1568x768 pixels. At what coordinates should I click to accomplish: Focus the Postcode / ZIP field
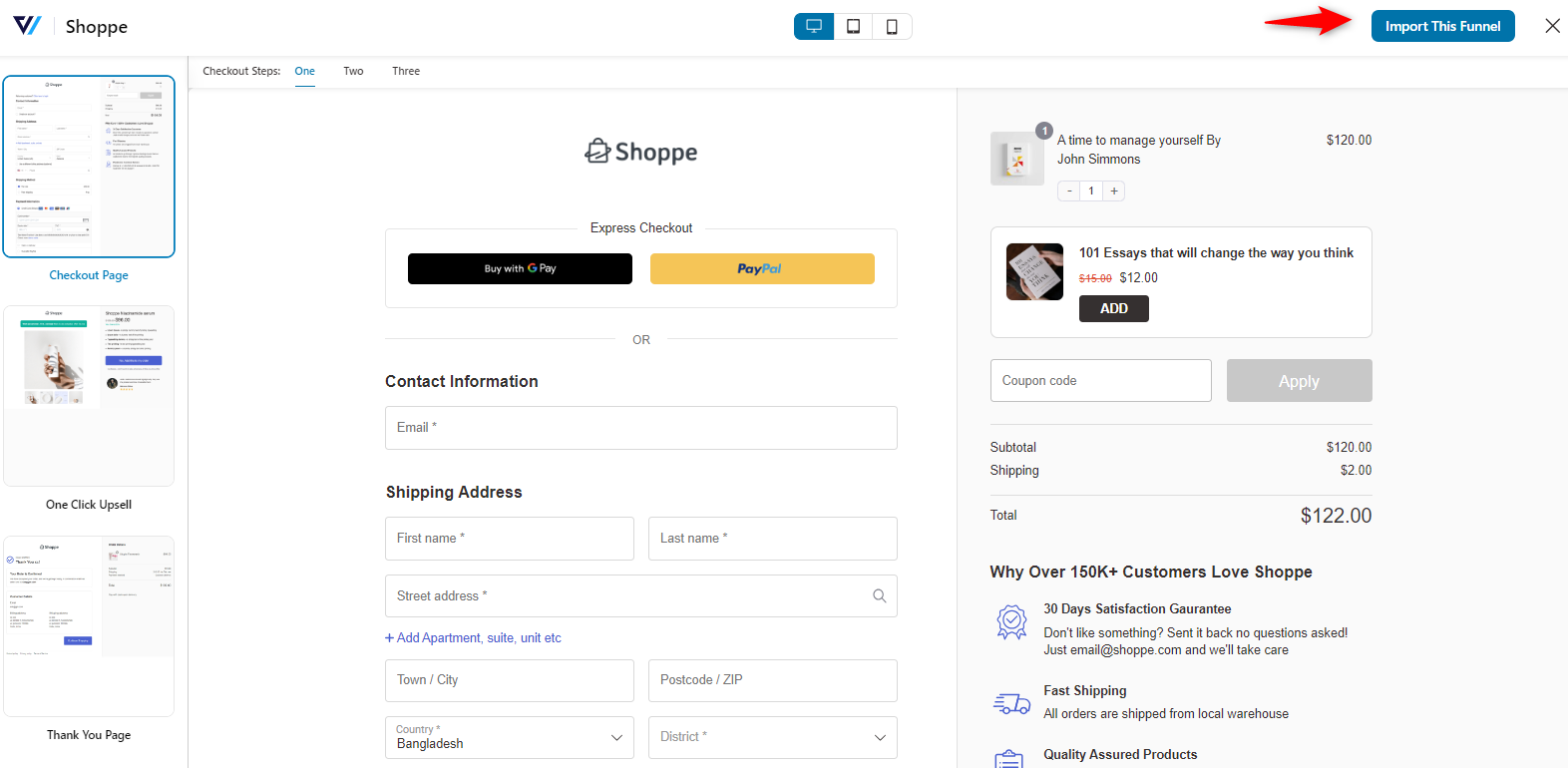point(773,680)
